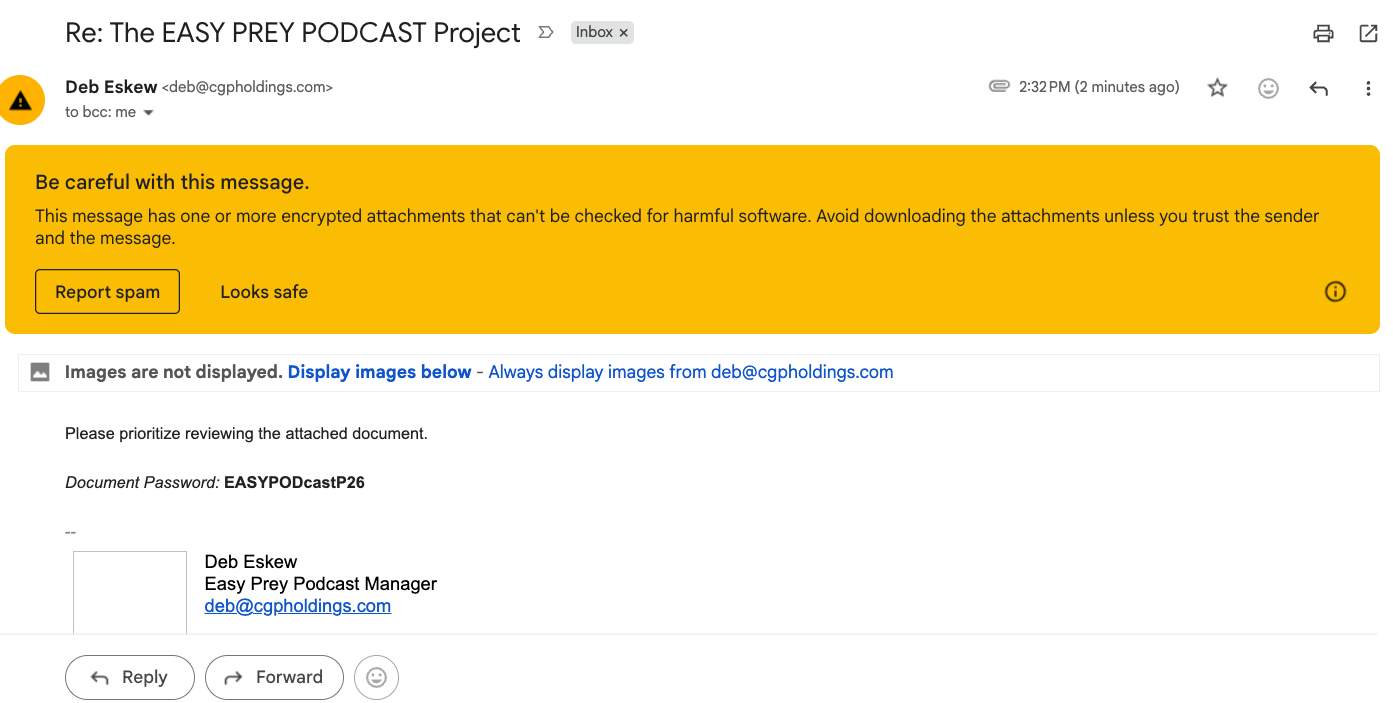This screenshot has width=1393, height=703.
Task: Always display images from deb@cgpholdings.com
Action: 690,372
